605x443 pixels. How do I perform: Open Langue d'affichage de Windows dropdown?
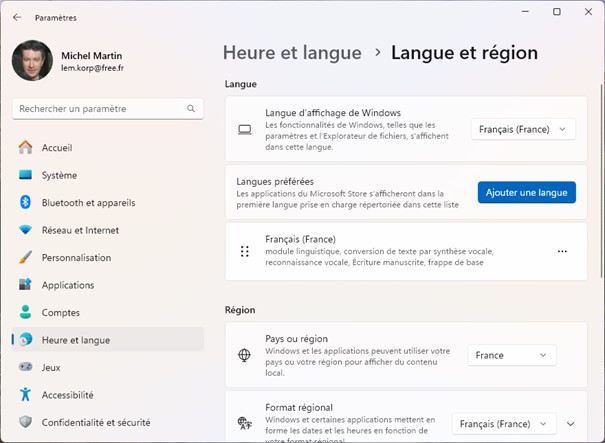tap(523, 129)
